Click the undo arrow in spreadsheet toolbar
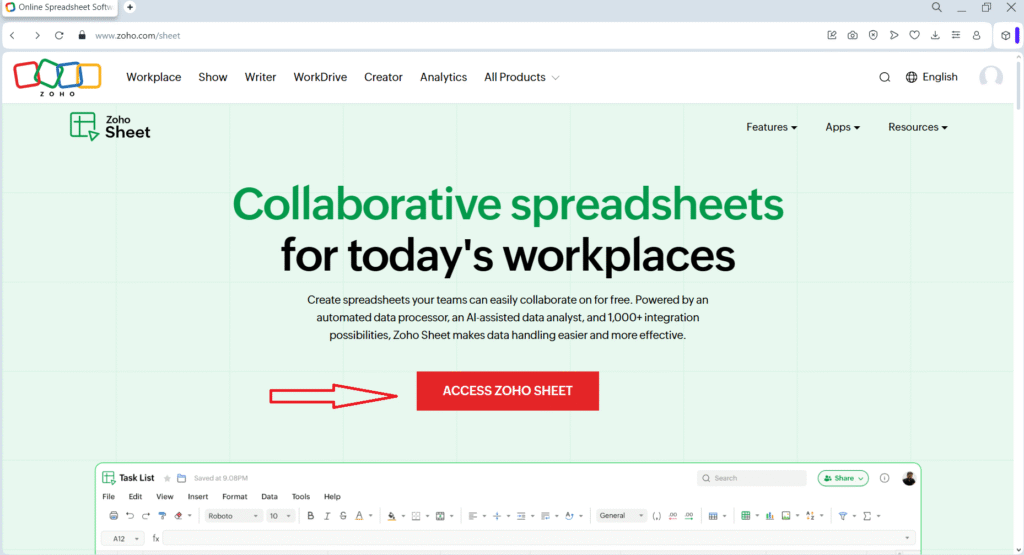 click(x=130, y=516)
